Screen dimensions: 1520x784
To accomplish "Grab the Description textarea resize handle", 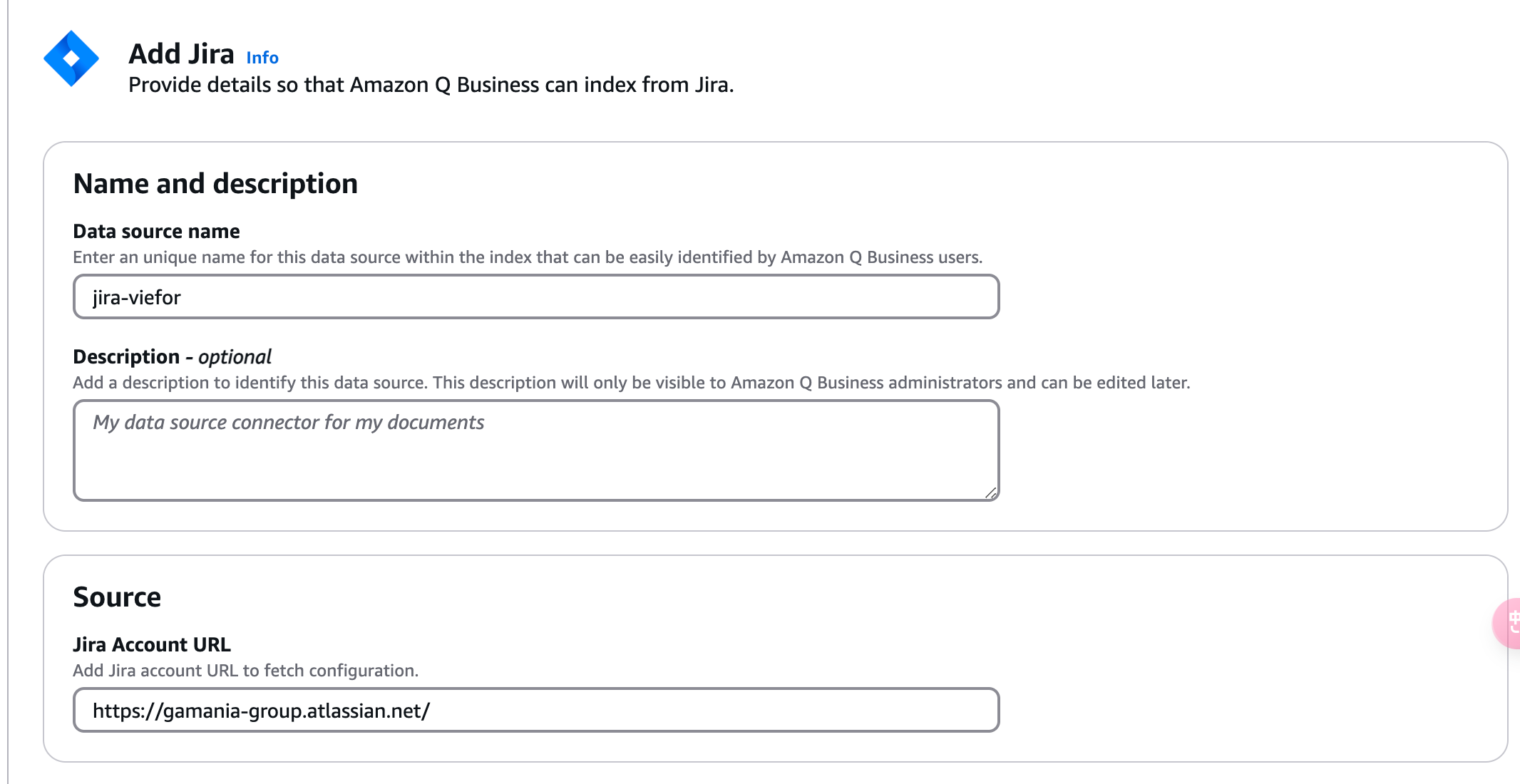I will 990,492.
